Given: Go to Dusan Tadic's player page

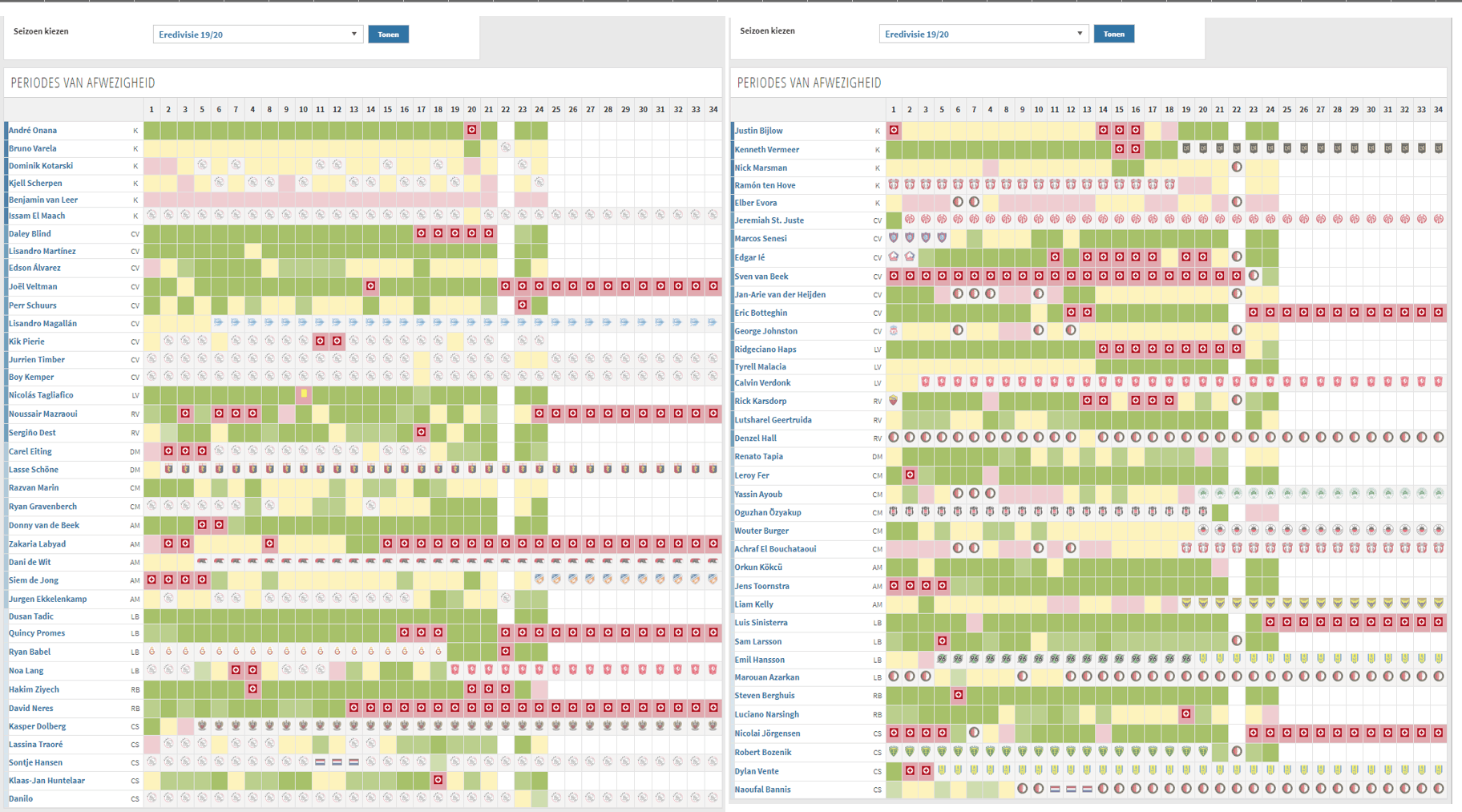Looking at the screenshot, I should [x=31, y=616].
